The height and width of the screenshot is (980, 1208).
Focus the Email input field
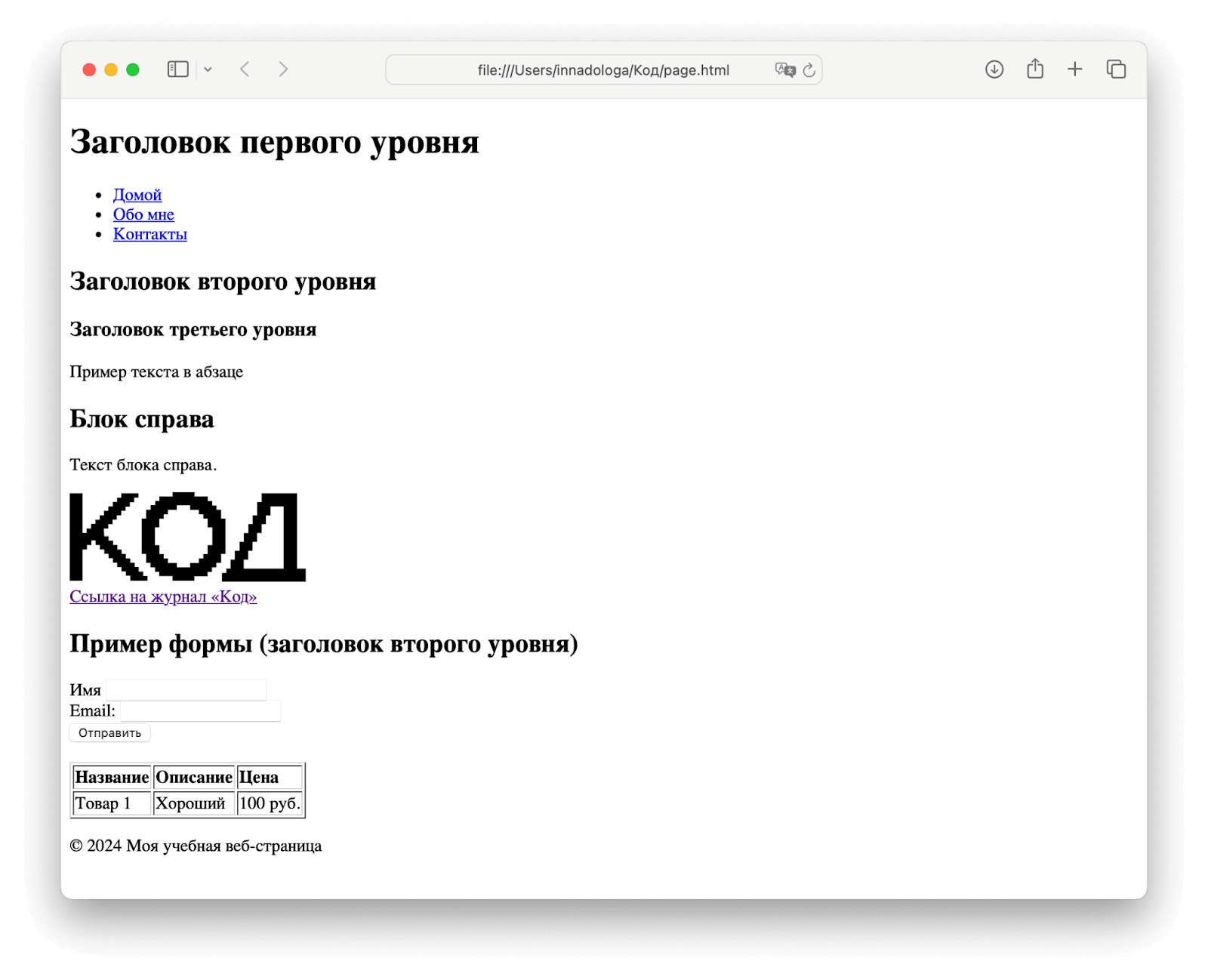pyautogui.click(x=201, y=711)
